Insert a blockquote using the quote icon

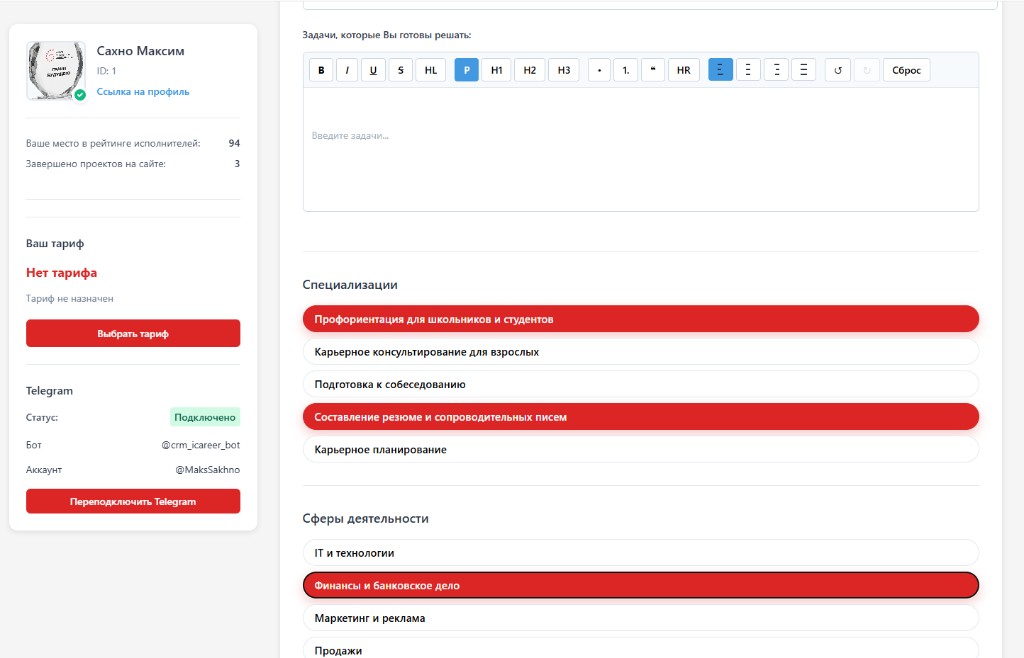652,70
